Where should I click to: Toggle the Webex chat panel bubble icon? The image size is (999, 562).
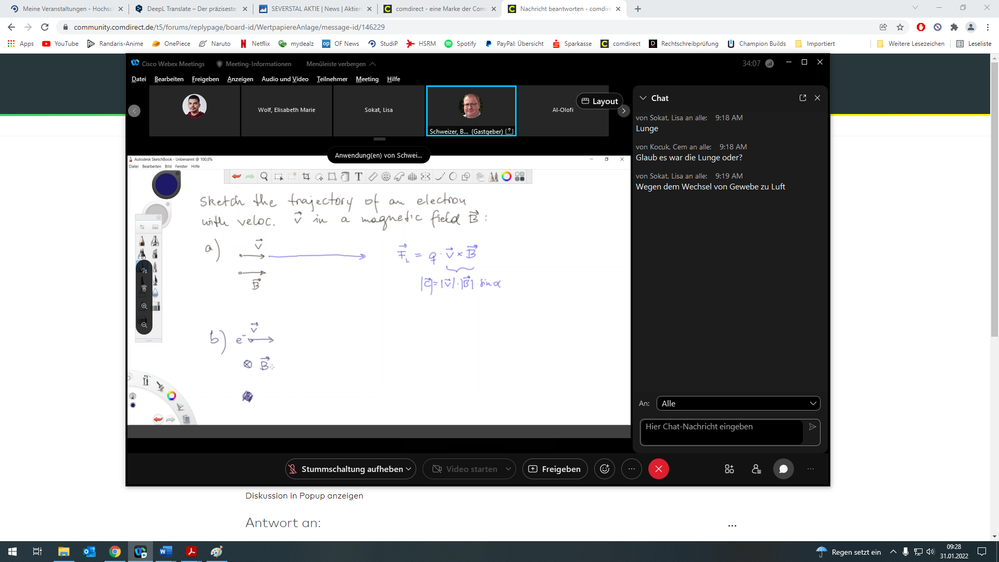[x=783, y=469]
